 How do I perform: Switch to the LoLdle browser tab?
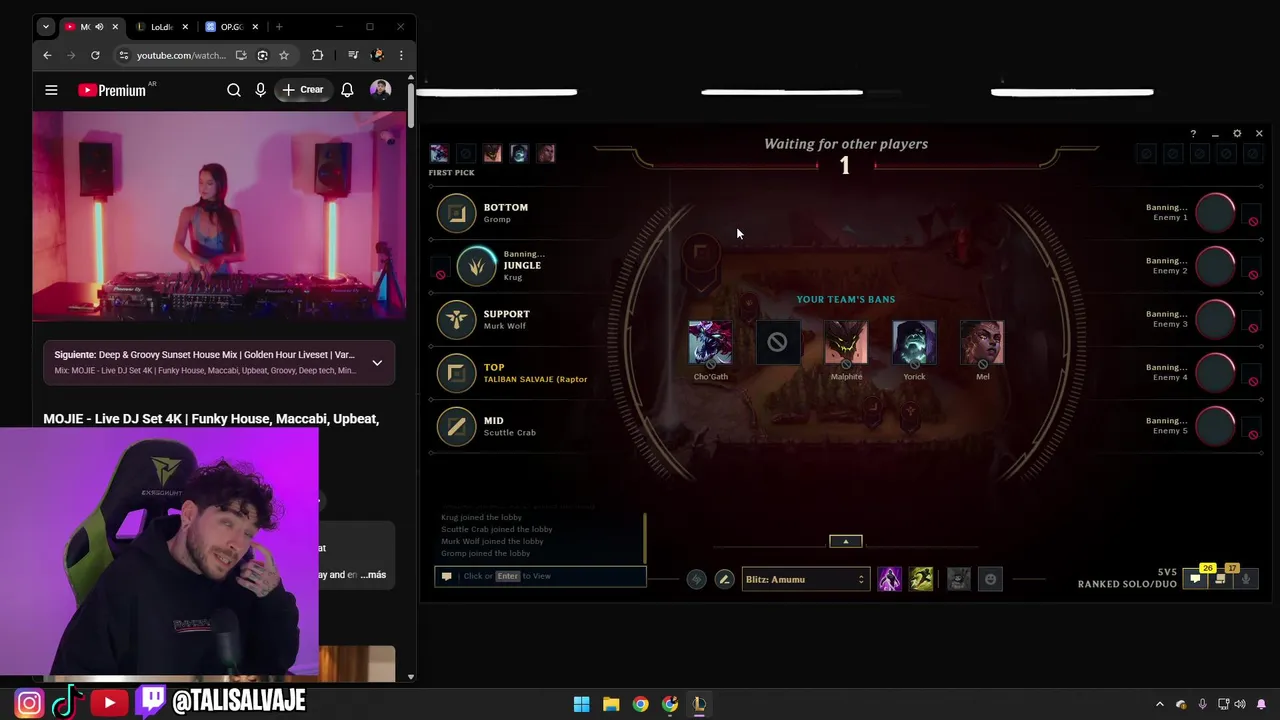(x=161, y=27)
